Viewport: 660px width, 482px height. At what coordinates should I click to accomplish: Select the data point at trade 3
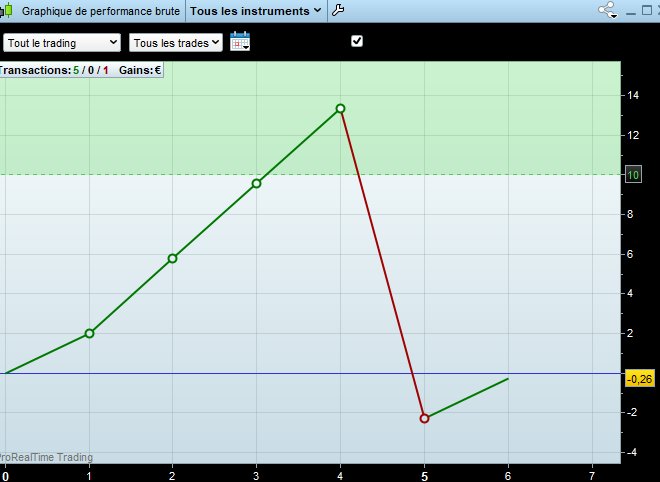click(256, 184)
